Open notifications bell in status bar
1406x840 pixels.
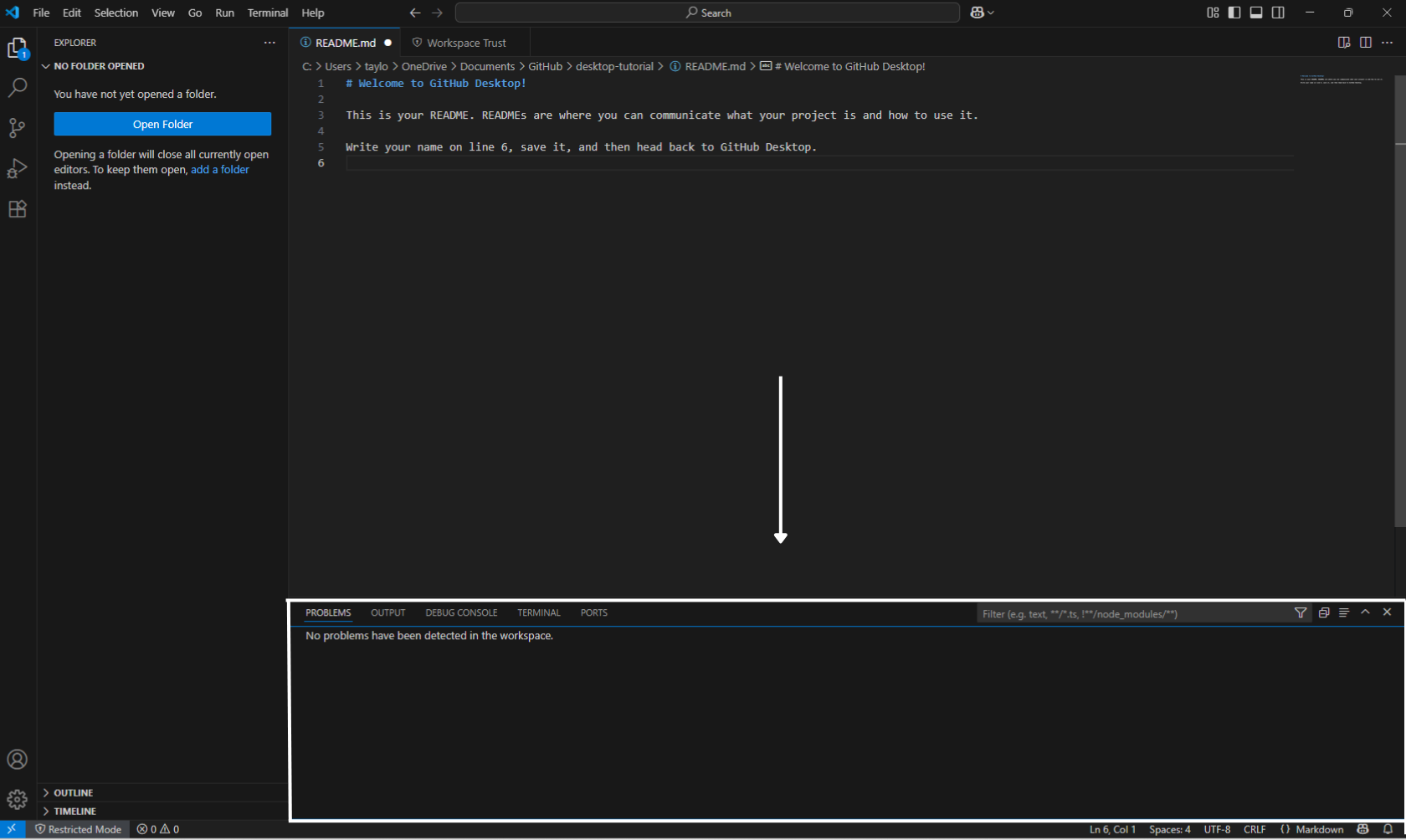1388,829
